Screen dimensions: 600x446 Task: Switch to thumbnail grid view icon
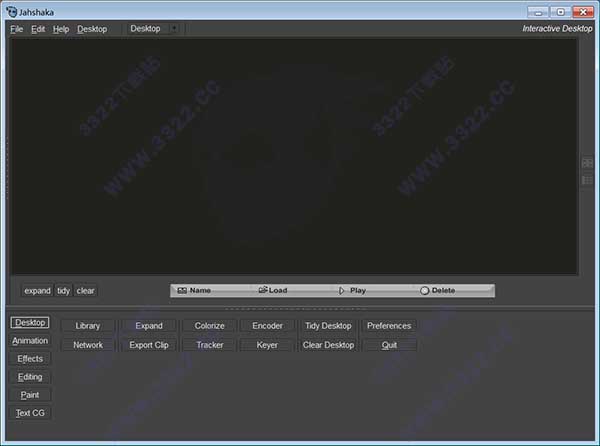[587, 163]
